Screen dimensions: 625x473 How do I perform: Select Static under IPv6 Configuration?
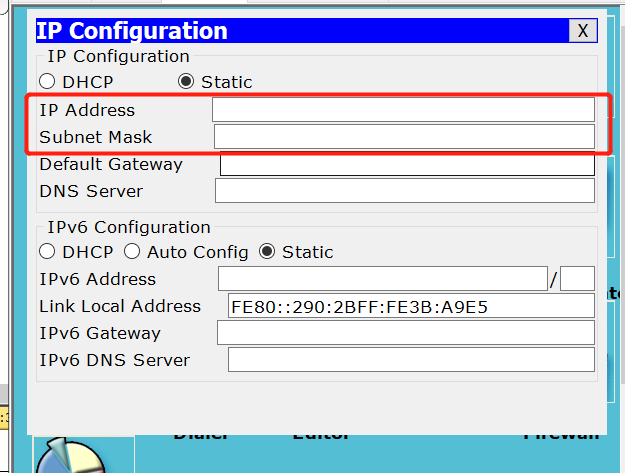267,252
